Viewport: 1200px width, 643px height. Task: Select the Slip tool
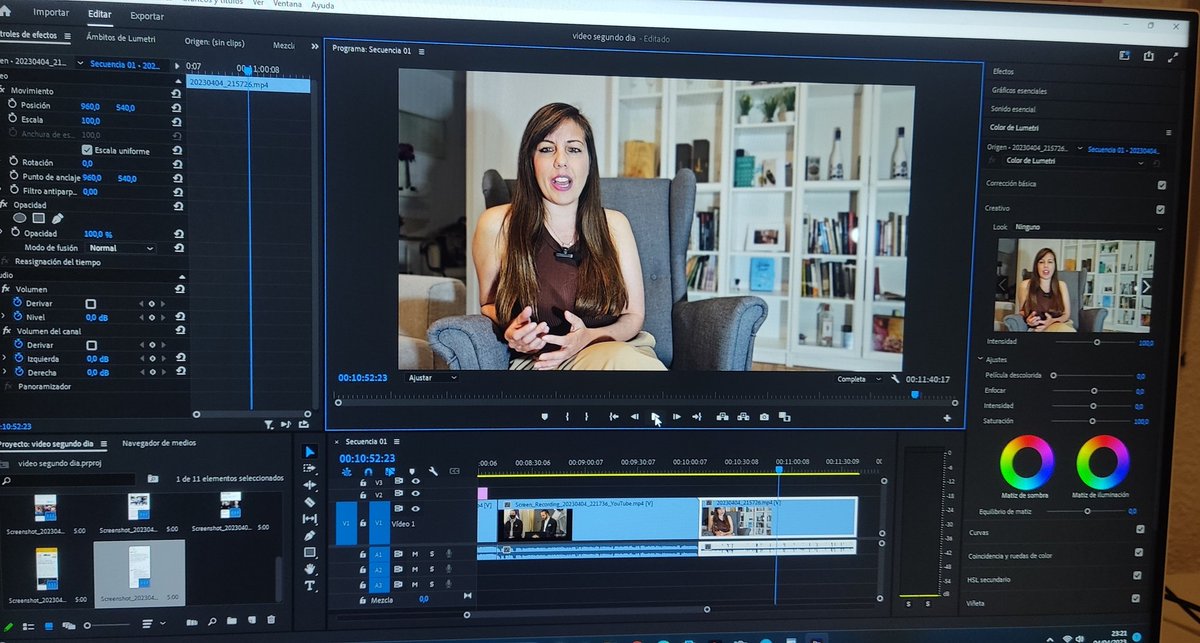[x=310, y=518]
